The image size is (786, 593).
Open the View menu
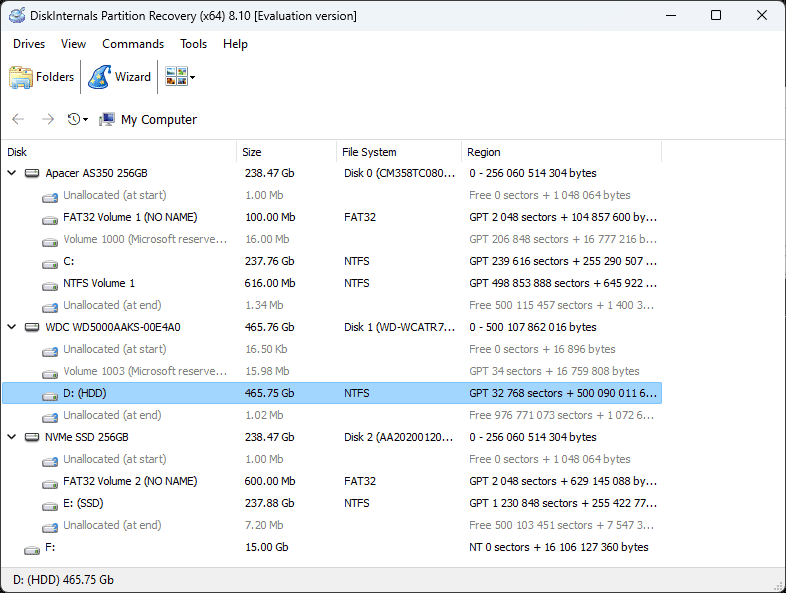(x=73, y=44)
